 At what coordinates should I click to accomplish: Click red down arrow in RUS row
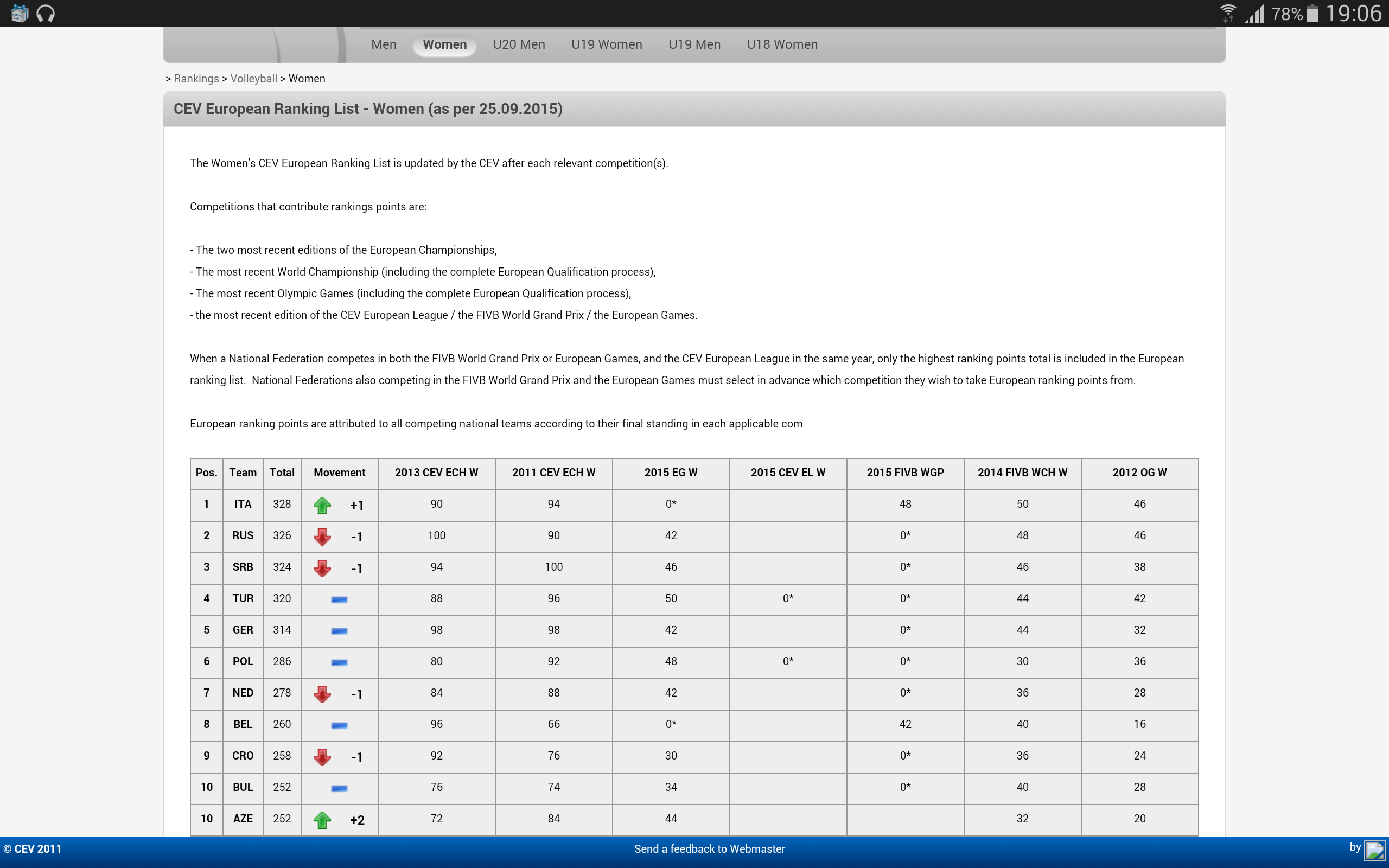322,537
